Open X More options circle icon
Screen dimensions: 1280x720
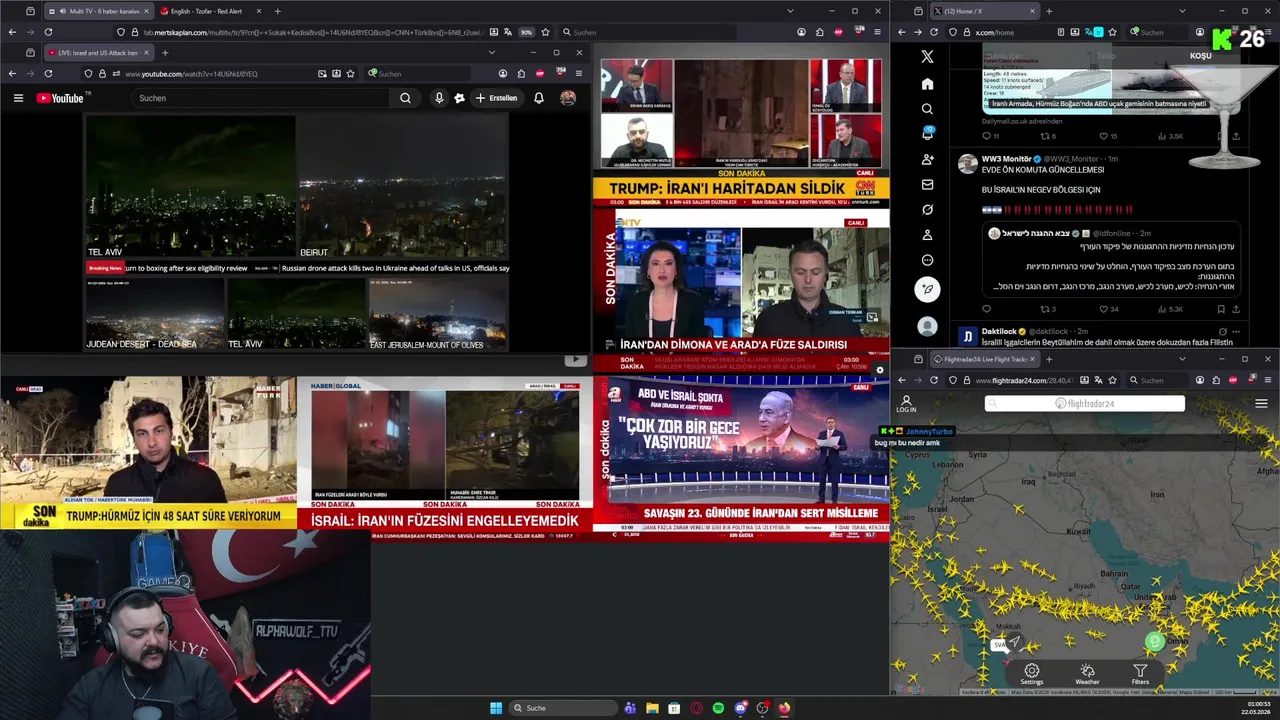(927, 260)
